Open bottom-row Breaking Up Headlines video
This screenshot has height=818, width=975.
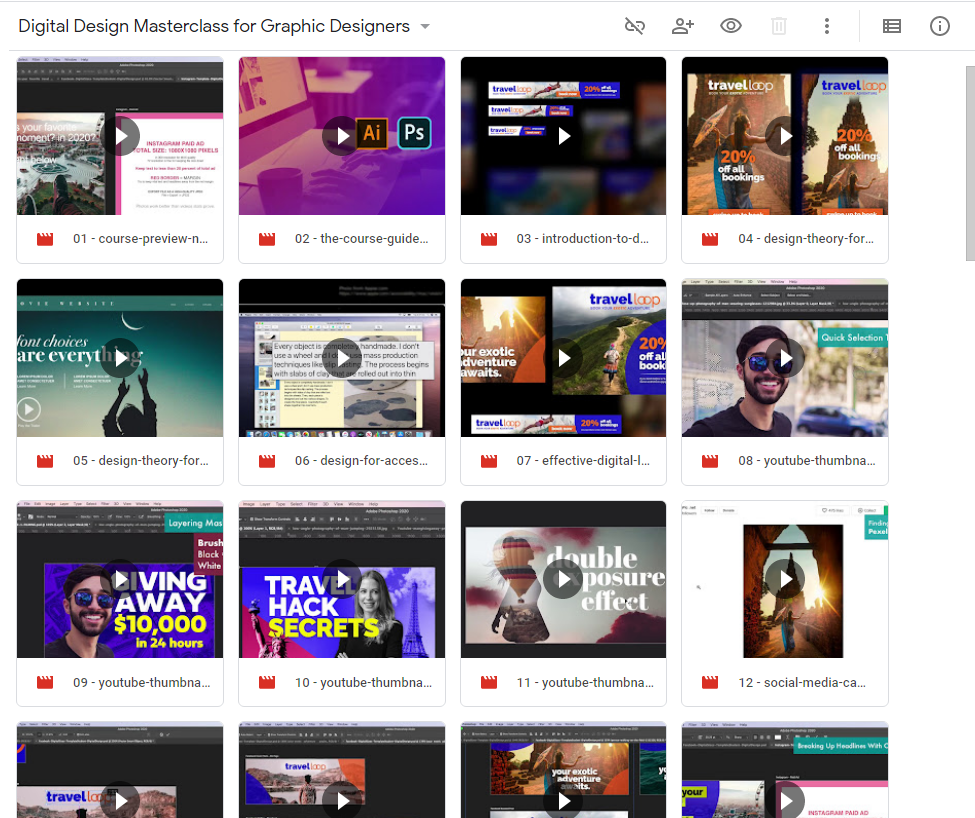tap(785, 770)
